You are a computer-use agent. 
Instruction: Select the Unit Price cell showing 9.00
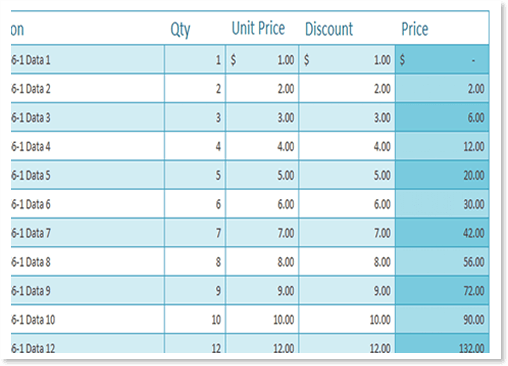coord(262,290)
